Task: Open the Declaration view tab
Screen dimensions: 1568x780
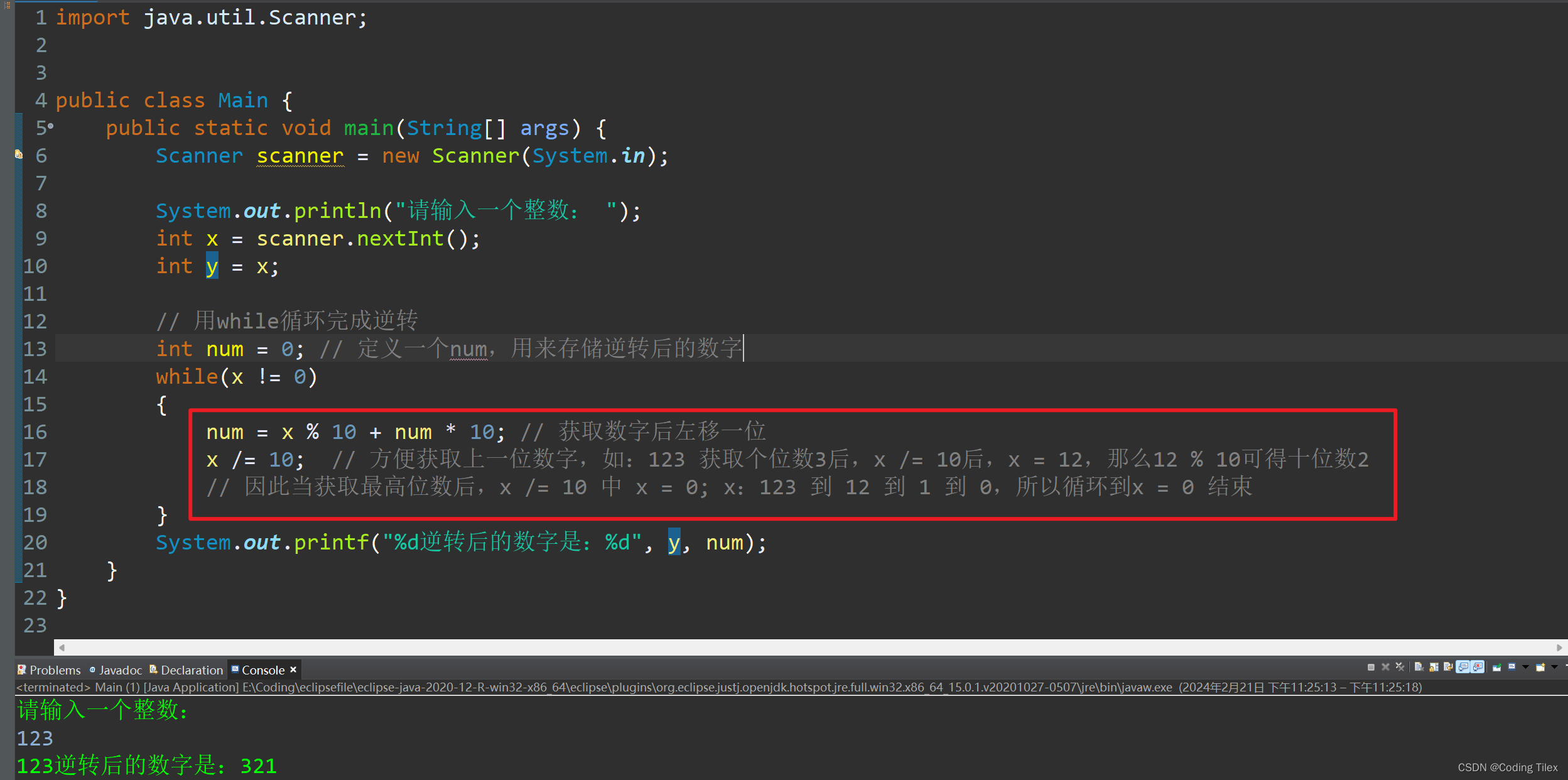Action: [x=187, y=670]
